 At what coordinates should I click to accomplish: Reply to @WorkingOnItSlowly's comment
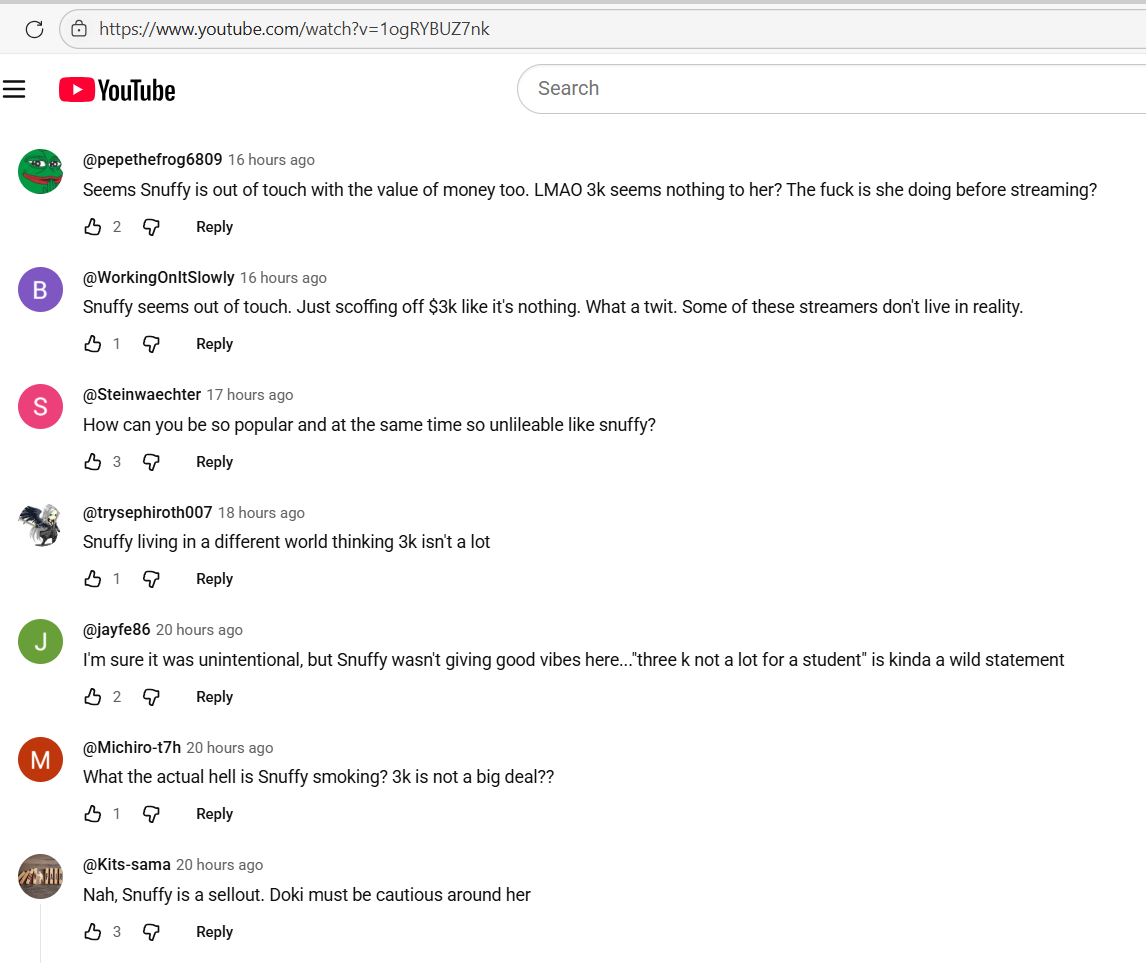point(214,344)
